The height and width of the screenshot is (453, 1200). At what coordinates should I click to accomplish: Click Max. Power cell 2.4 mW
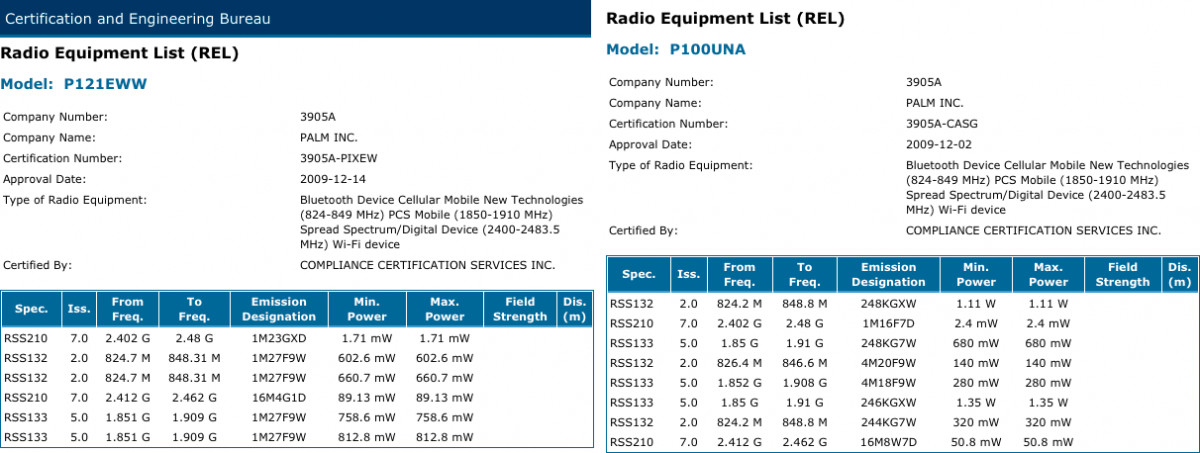pyautogui.click(x=1047, y=323)
